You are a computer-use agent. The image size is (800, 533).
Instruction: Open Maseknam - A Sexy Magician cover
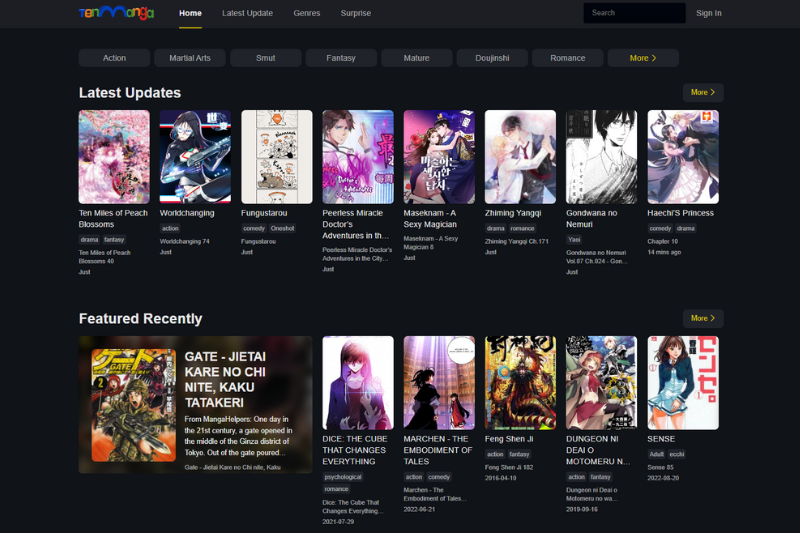[439, 157]
